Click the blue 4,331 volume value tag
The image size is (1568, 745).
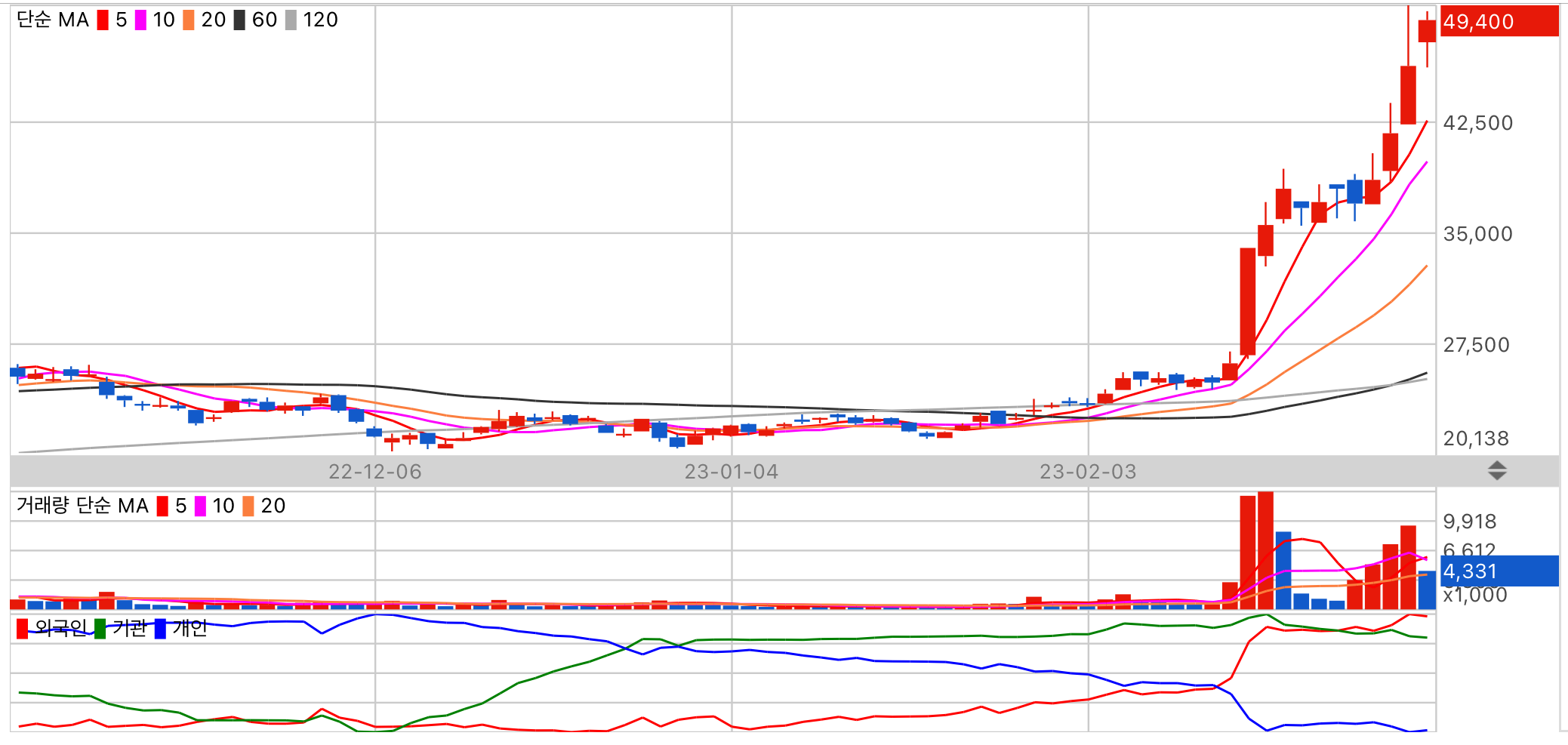click(x=1499, y=571)
